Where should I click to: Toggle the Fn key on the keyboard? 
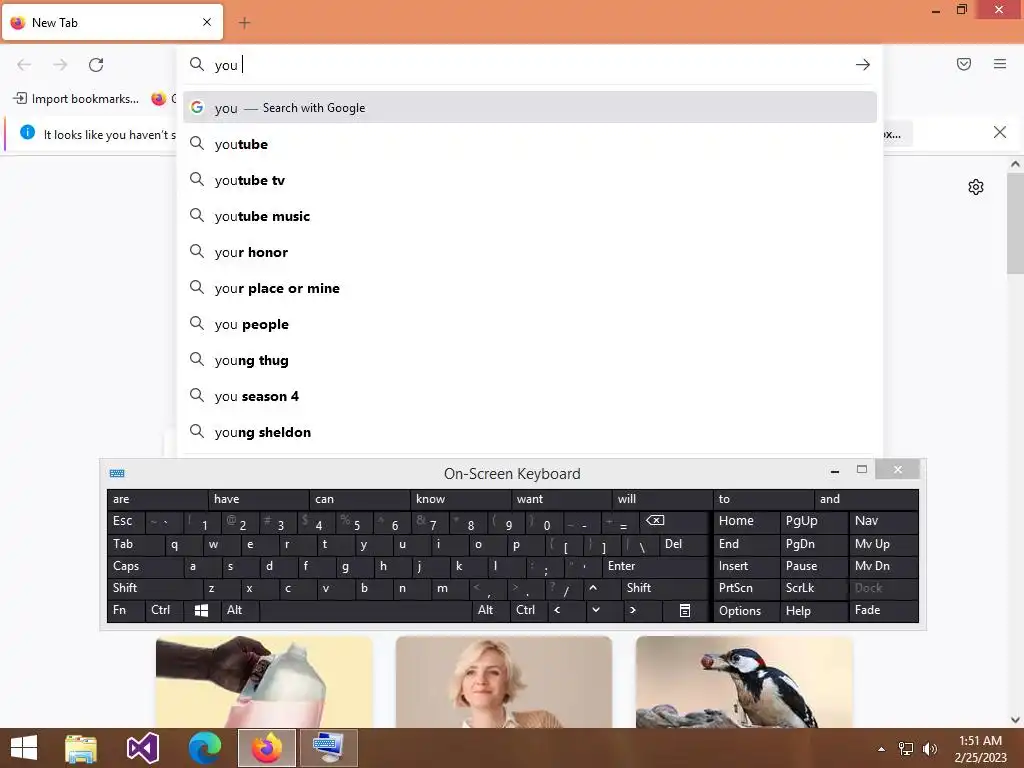tap(125, 610)
